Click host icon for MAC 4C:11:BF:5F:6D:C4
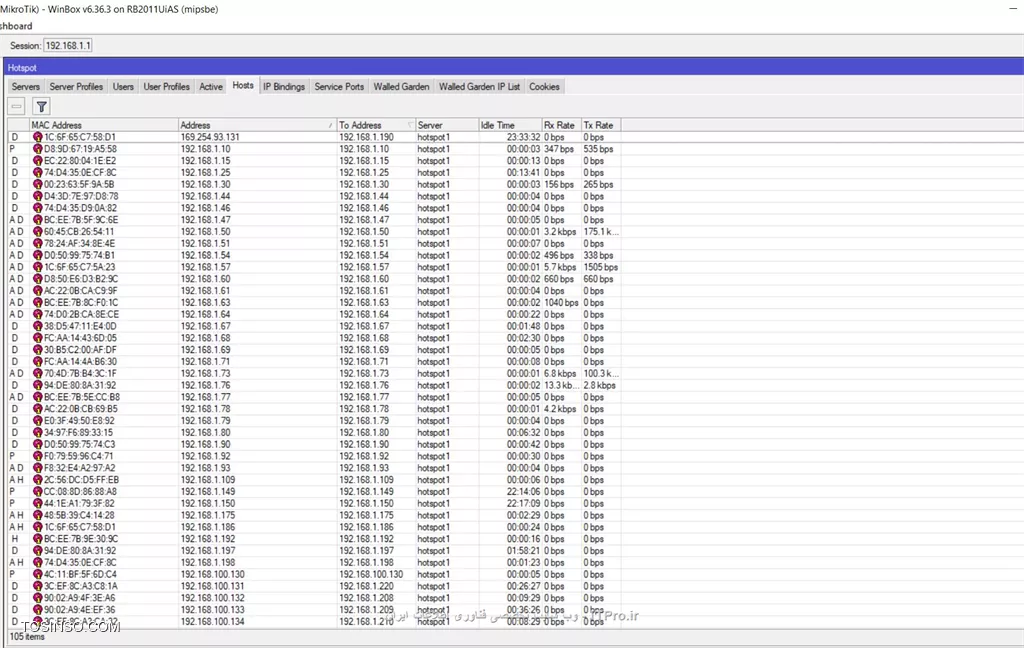This screenshot has height=648, width=1024. [x=37, y=574]
